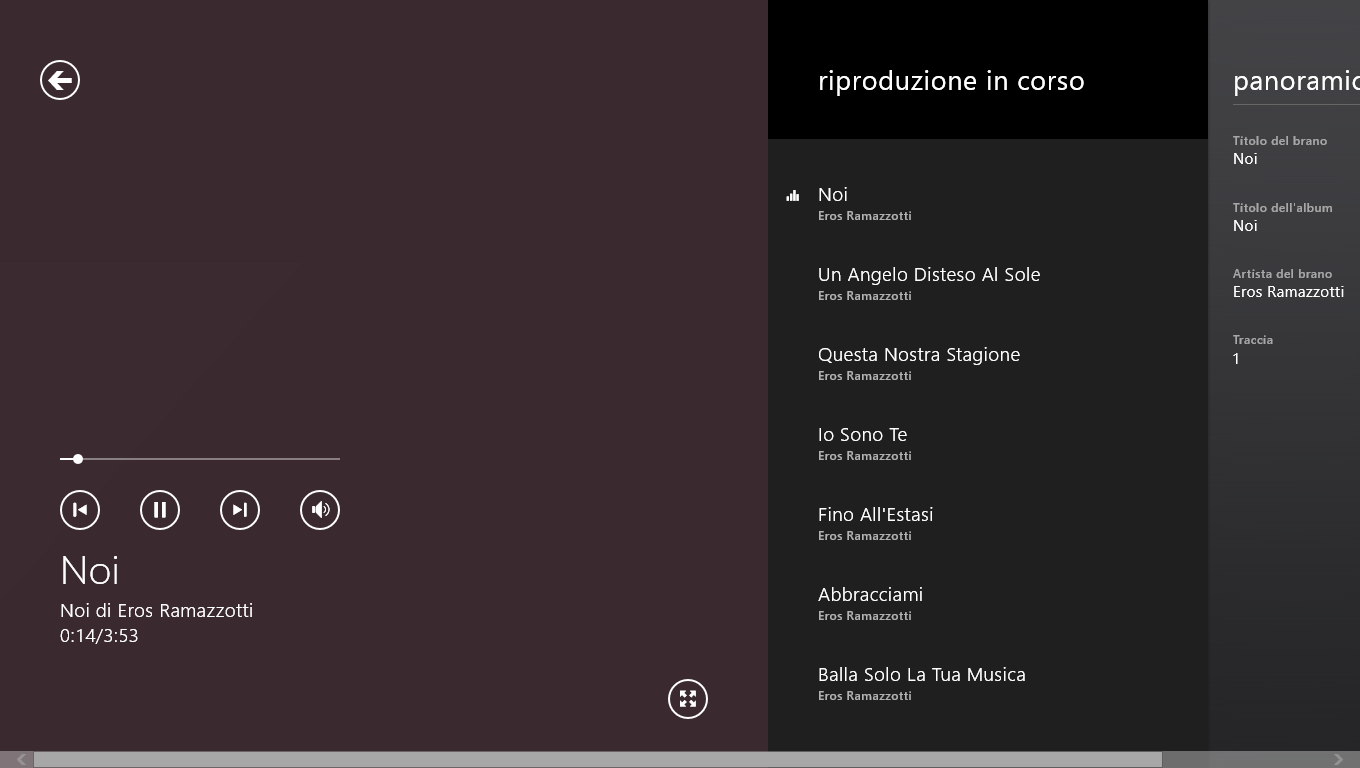Click the large Noi song title
1360x768 pixels.
tap(90, 571)
